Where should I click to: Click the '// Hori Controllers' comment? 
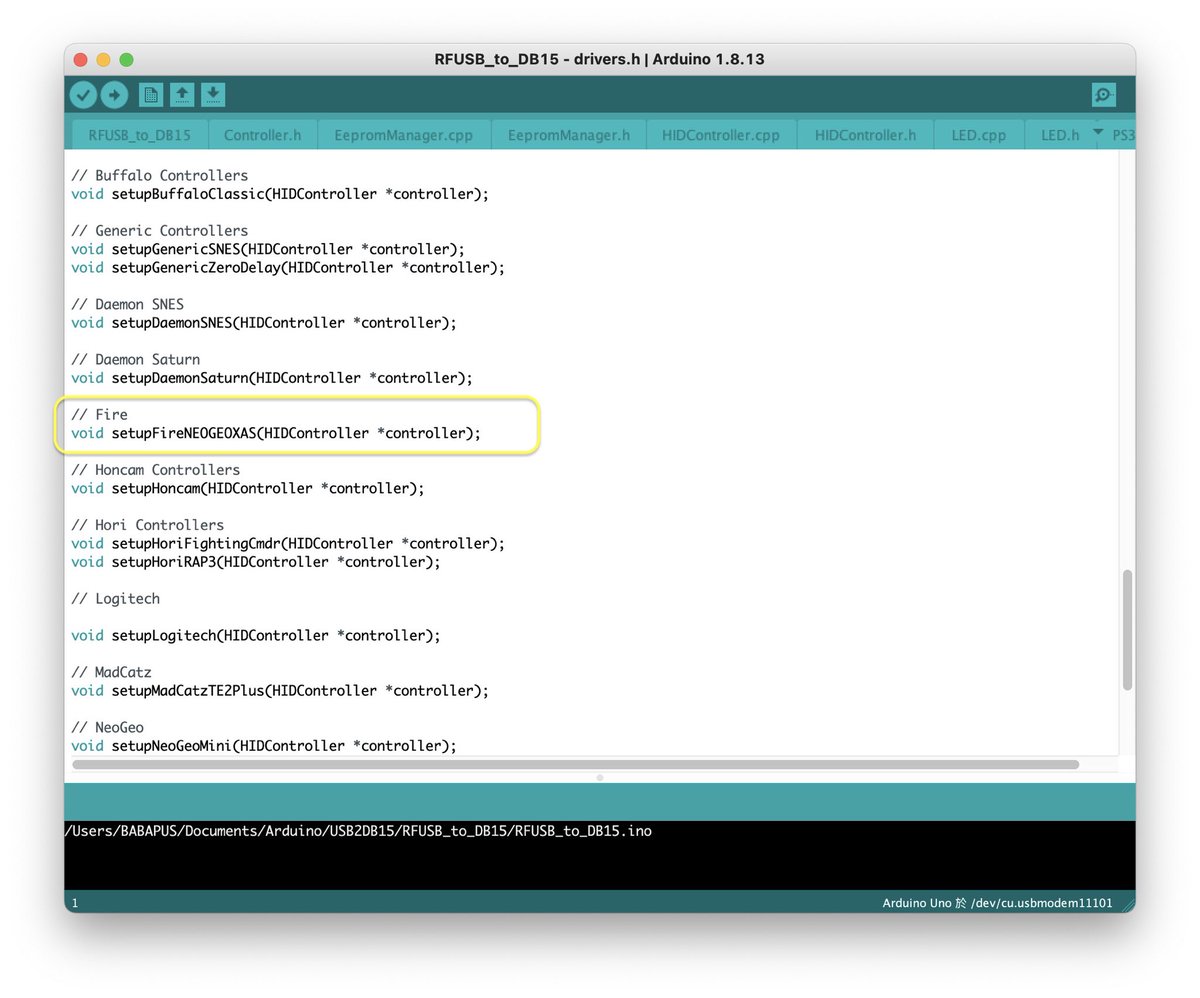pyautogui.click(x=148, y=525)
